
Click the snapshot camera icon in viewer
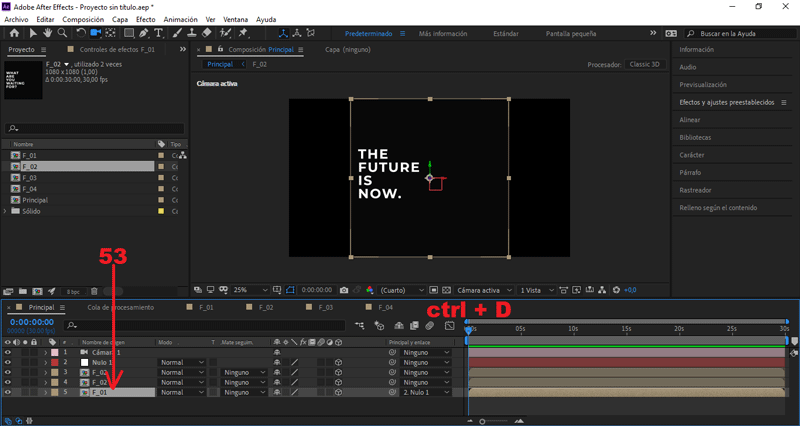tap(344, 290)
